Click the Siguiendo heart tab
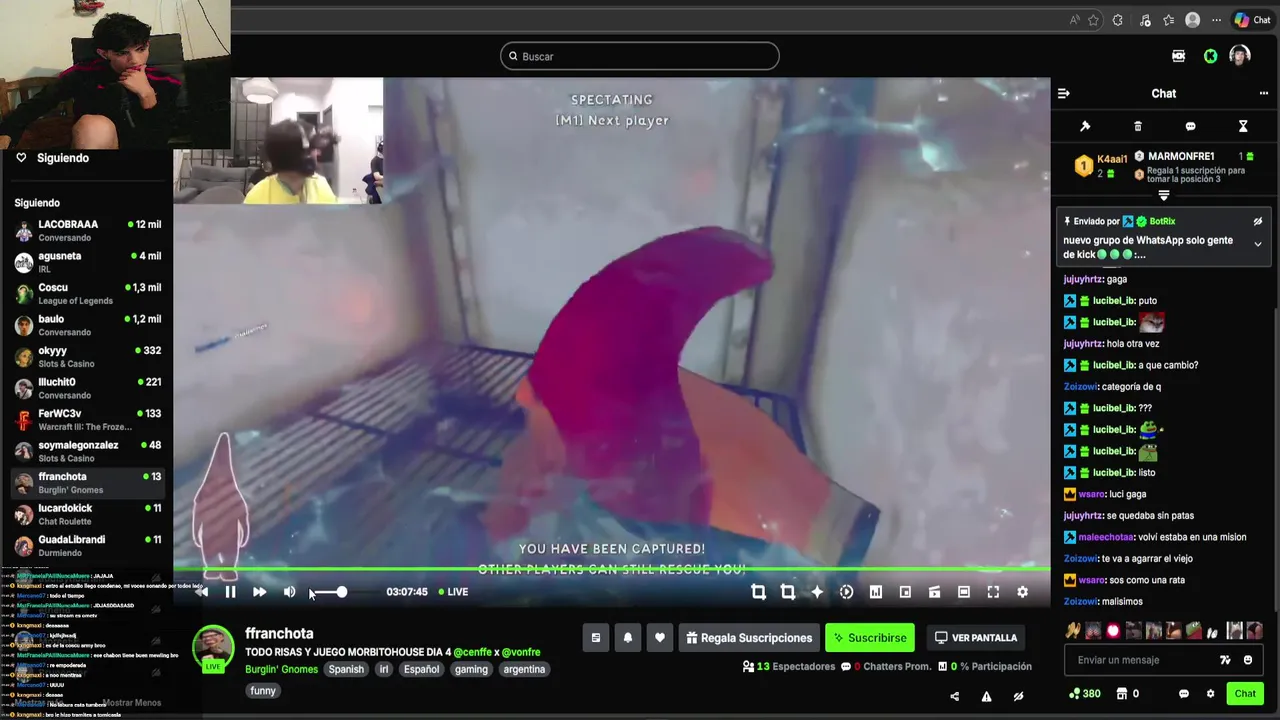 (52, 158)
